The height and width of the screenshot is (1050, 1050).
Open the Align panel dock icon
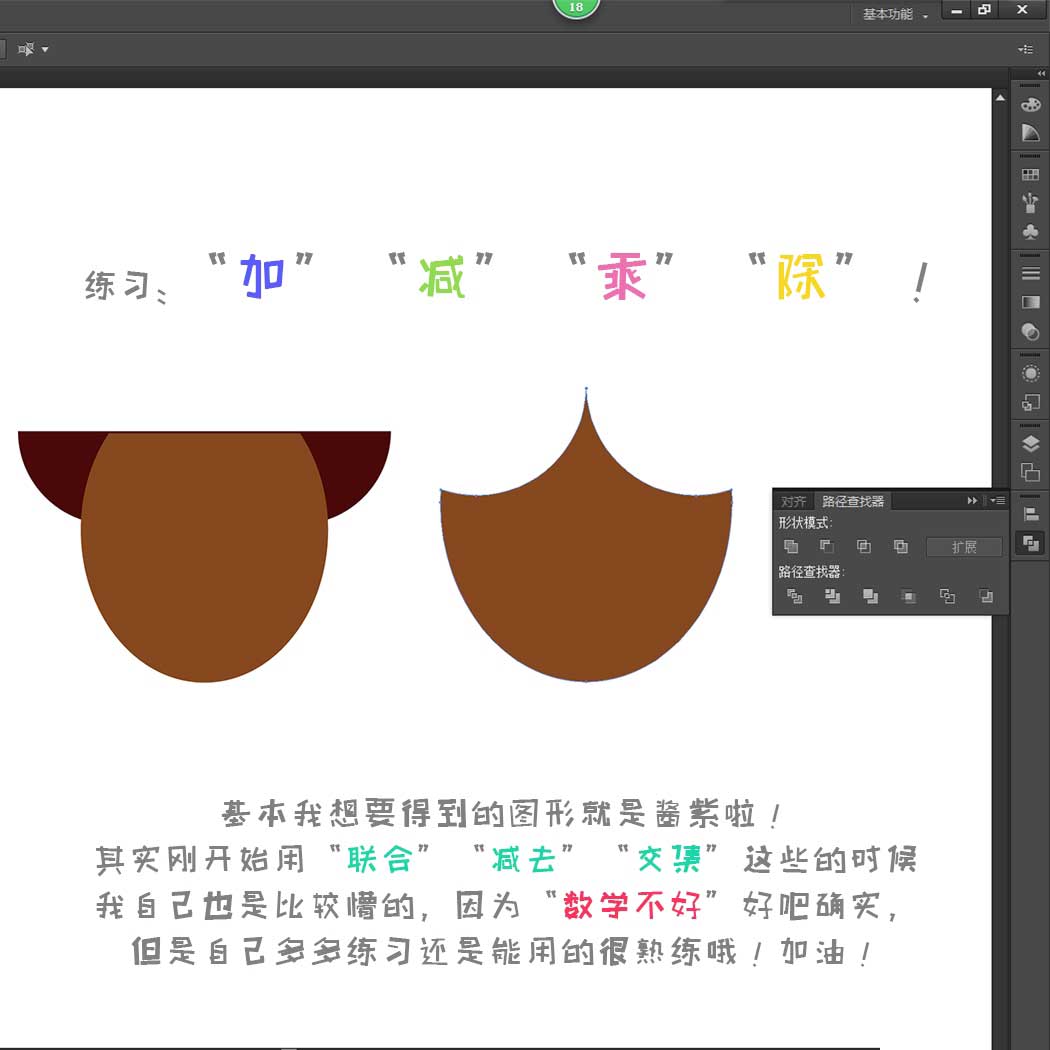pyautogui.click(x=1031, y=514)
